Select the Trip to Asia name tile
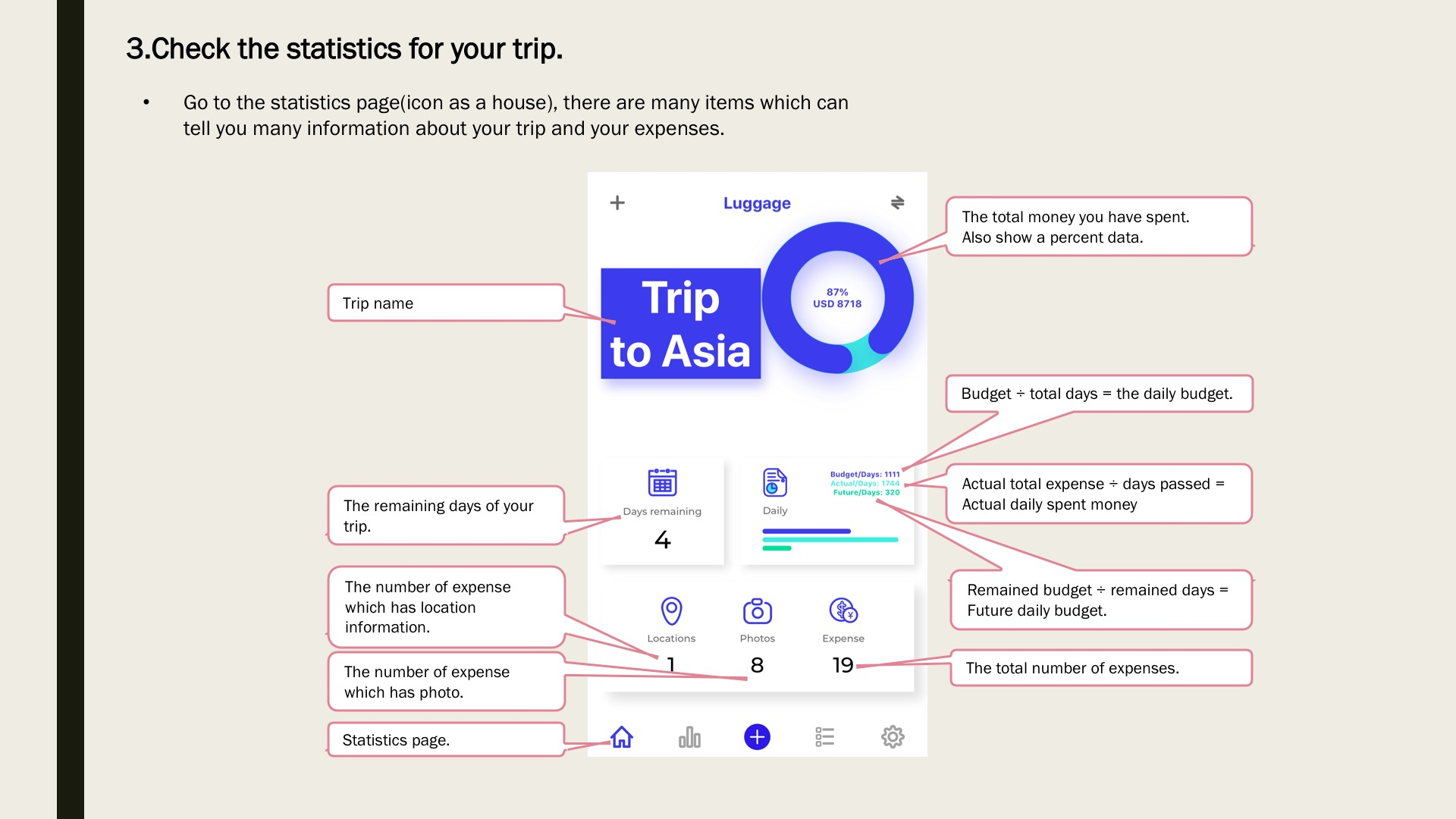Image resolution: width=1456 pixels, height=819 pixels. click(x=680, y=324)
